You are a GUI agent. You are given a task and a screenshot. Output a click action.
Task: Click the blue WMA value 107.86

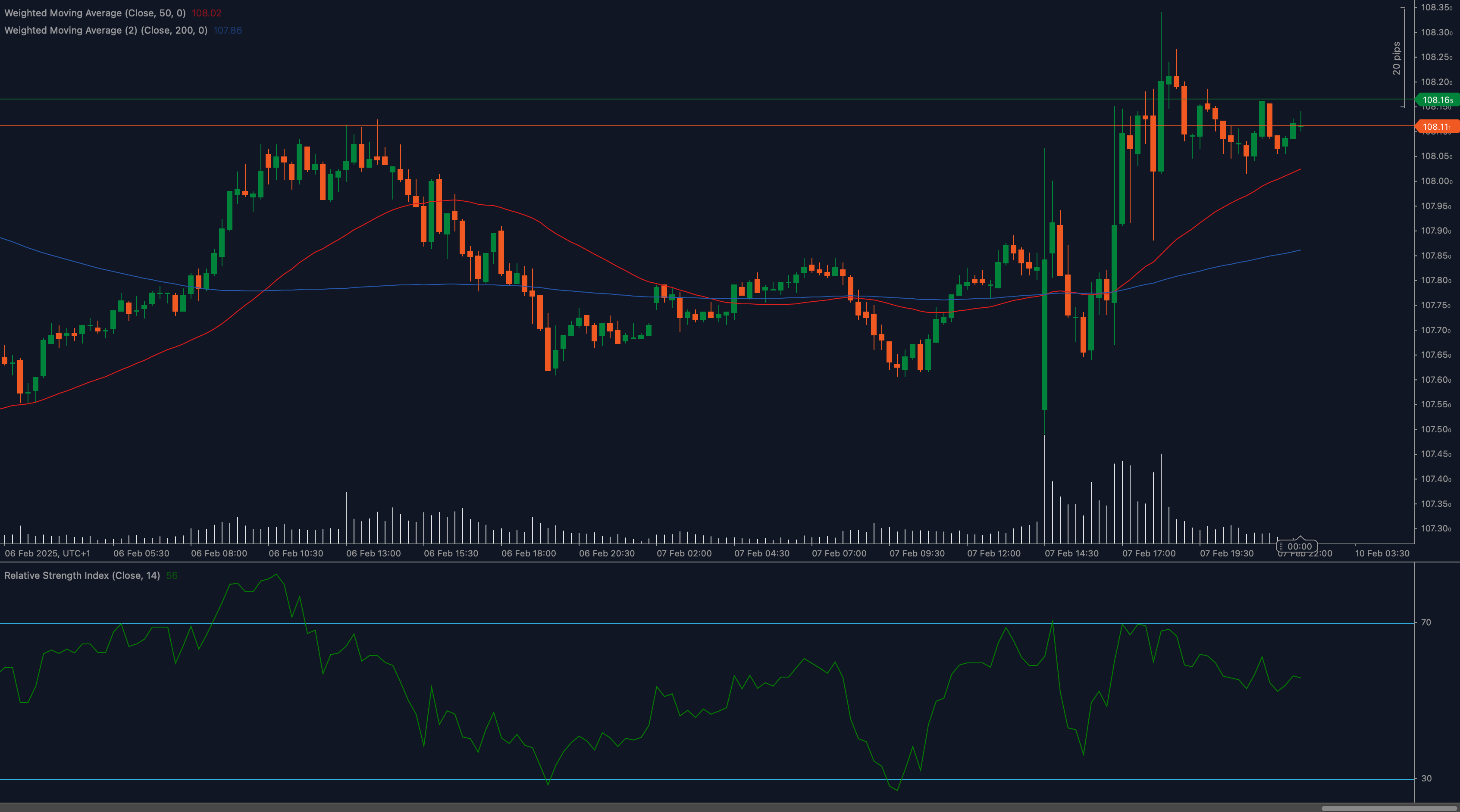[x=228, y=30]
